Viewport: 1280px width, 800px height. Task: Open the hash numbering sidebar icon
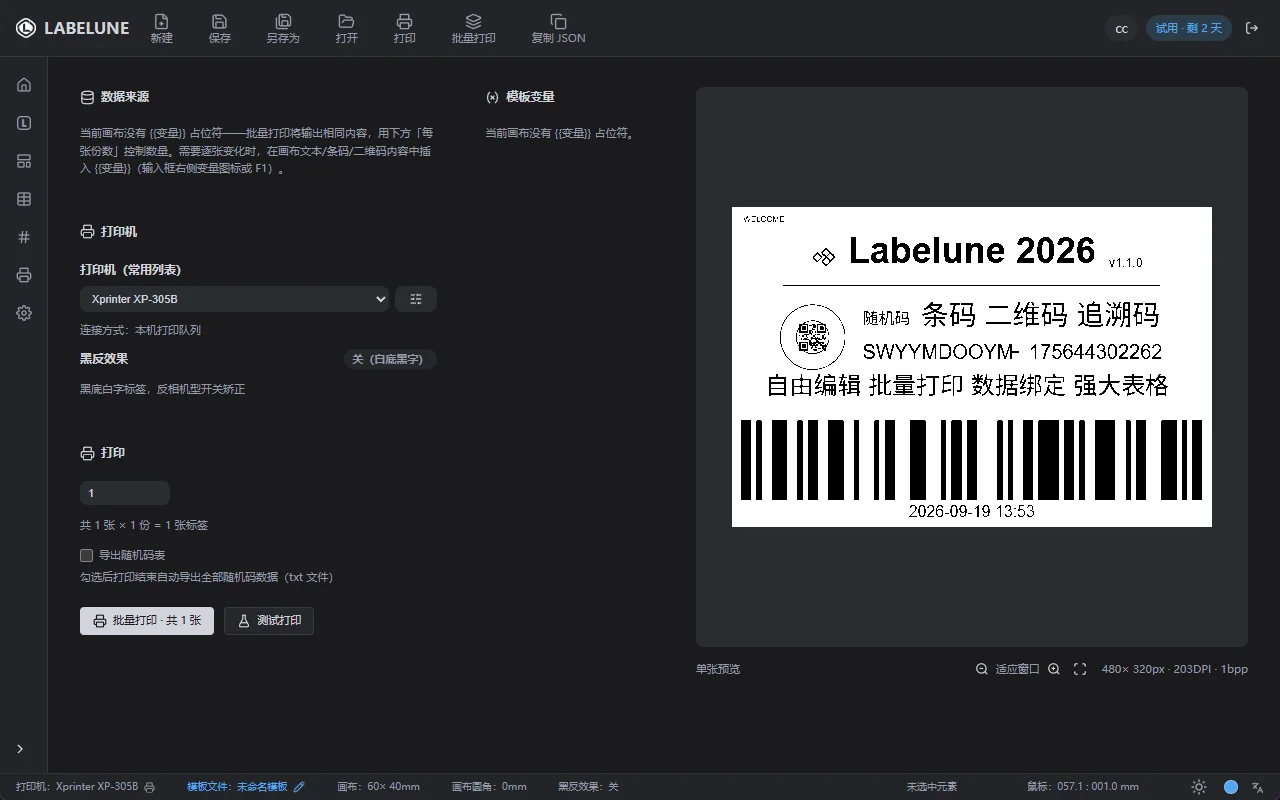coord(24,237)
